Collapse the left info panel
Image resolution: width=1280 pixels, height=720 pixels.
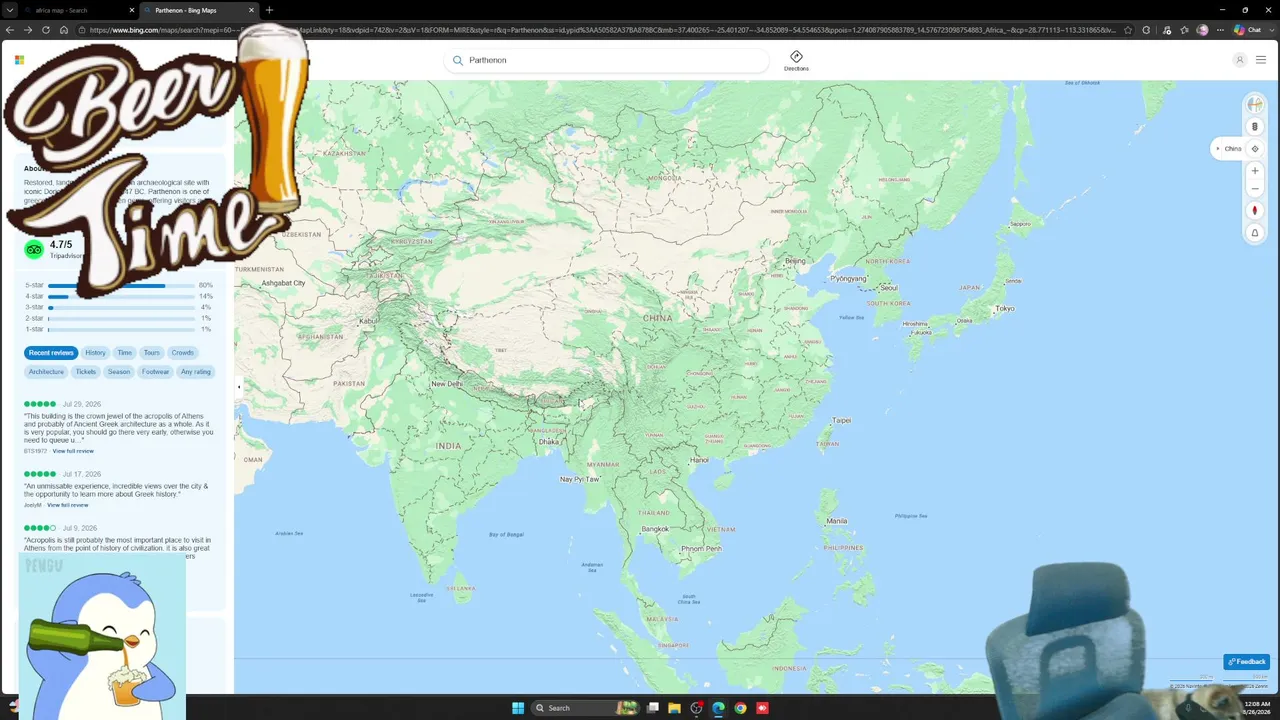(x=238, y=387)
